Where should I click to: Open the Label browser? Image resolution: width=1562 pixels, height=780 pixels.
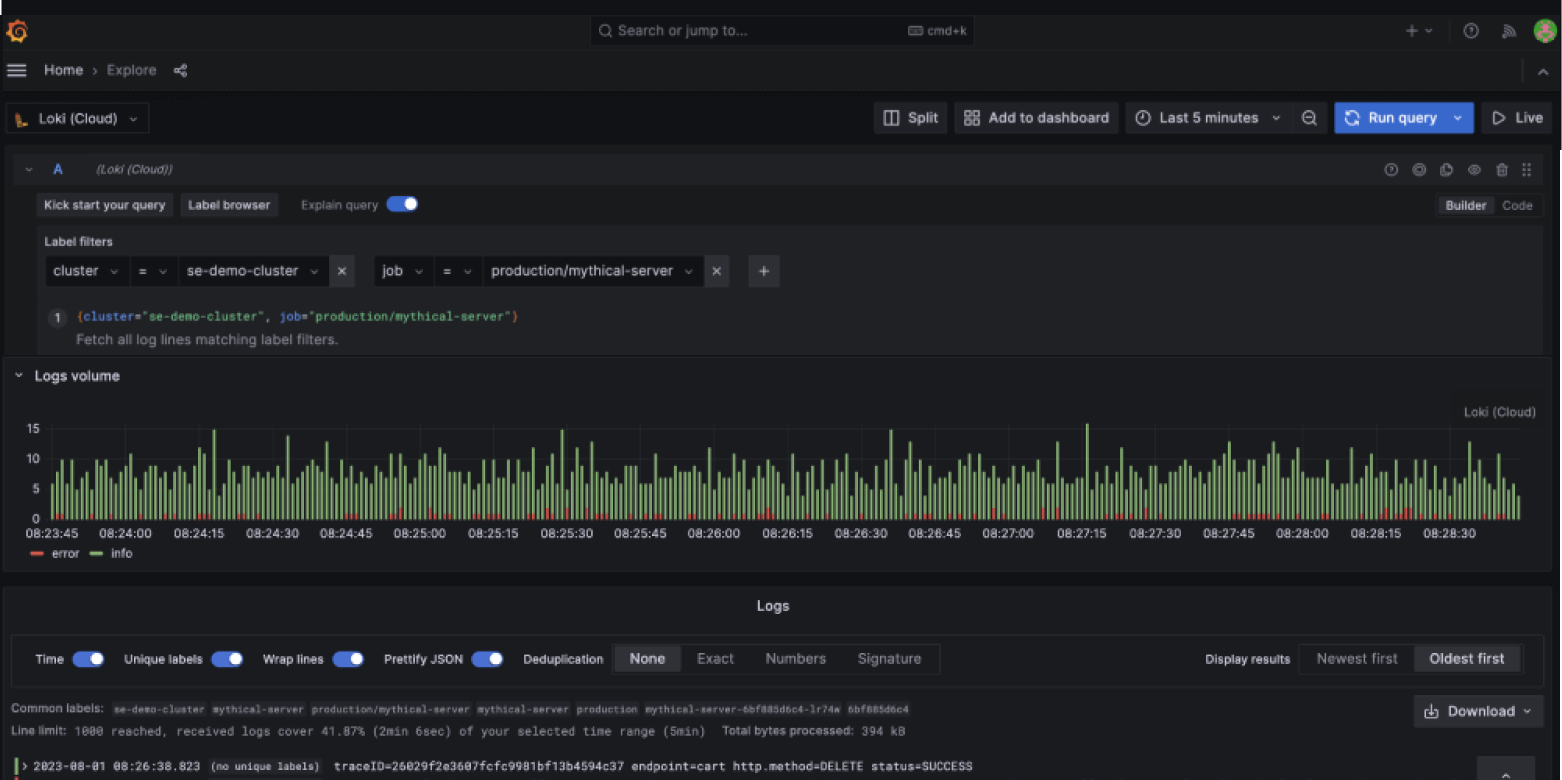229,205
